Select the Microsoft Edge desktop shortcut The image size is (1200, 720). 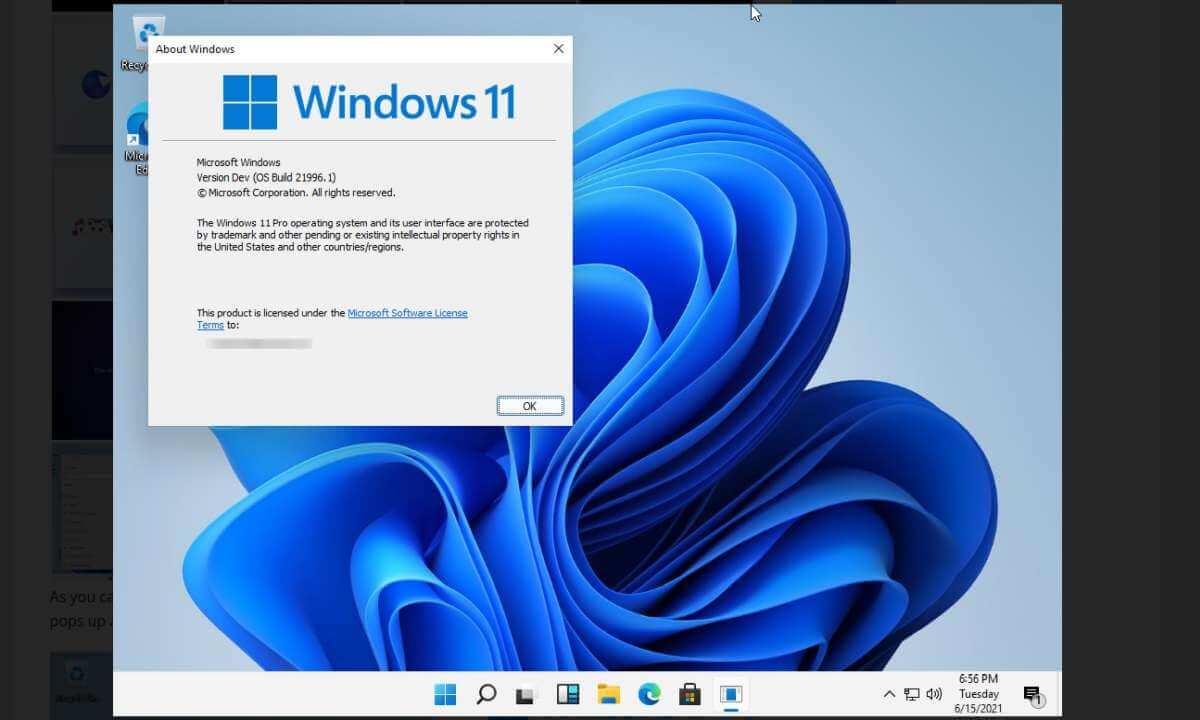click(137, 138)
